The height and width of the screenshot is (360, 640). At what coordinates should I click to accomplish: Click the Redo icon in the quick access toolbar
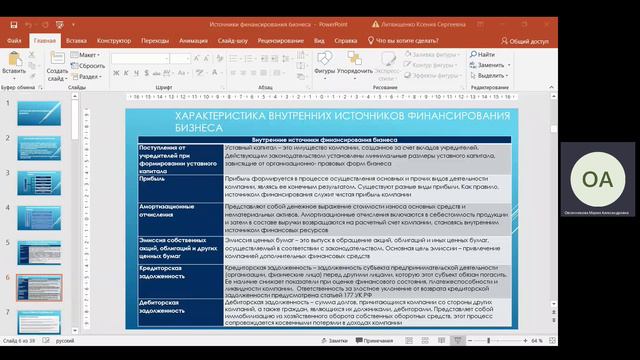coord(45,25)
